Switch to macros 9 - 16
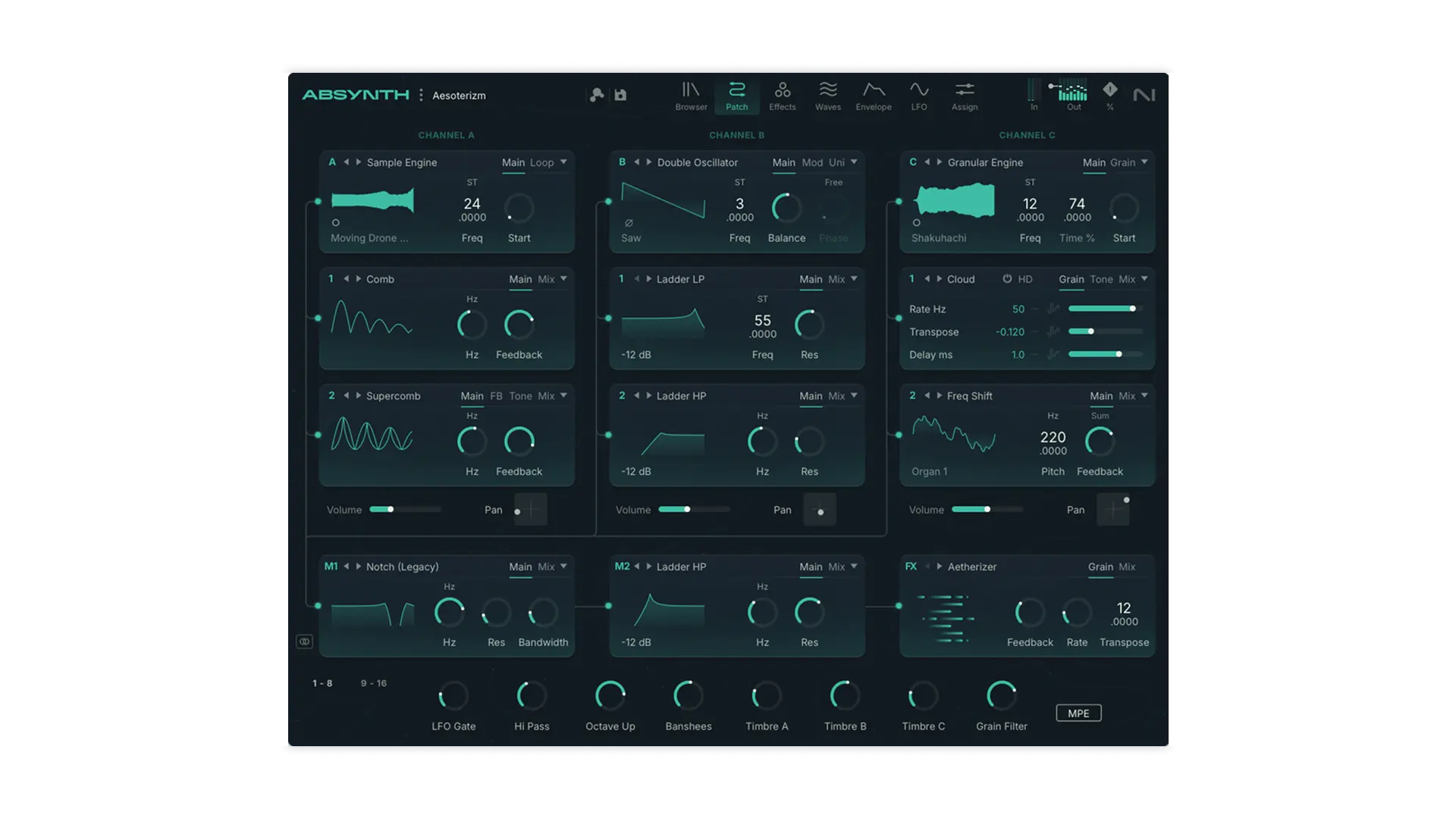Screen dimensions: 1456x819 coord(373,682)
